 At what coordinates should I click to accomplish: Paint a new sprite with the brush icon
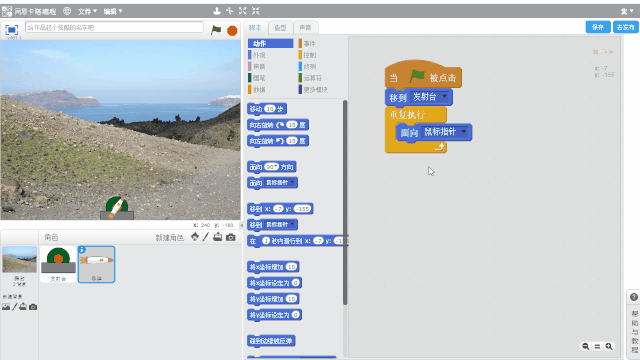tap(206, 237)
